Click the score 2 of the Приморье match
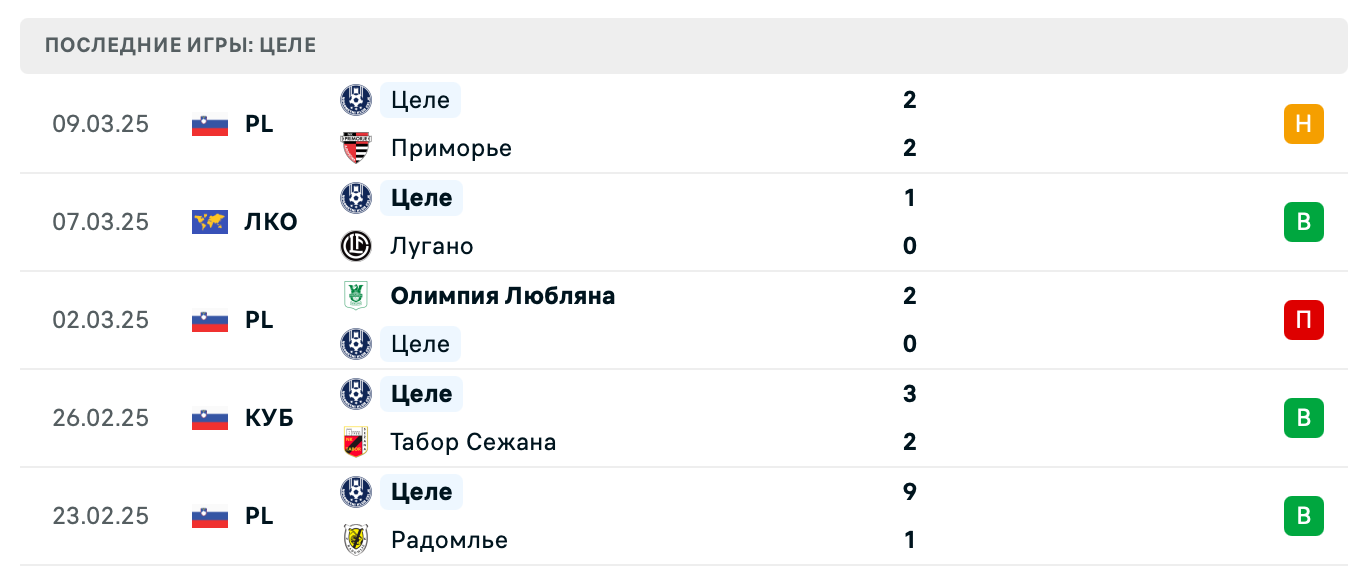The width and height of the screenshot is (1366, 586). click(x=909, y=148)
